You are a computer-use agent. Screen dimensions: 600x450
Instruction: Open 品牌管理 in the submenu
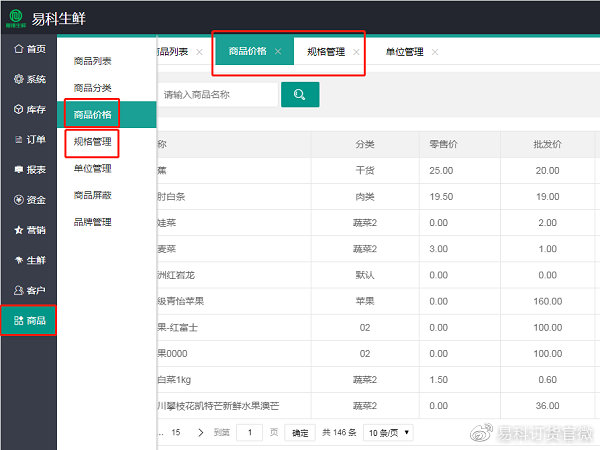(x=93, y=222)
